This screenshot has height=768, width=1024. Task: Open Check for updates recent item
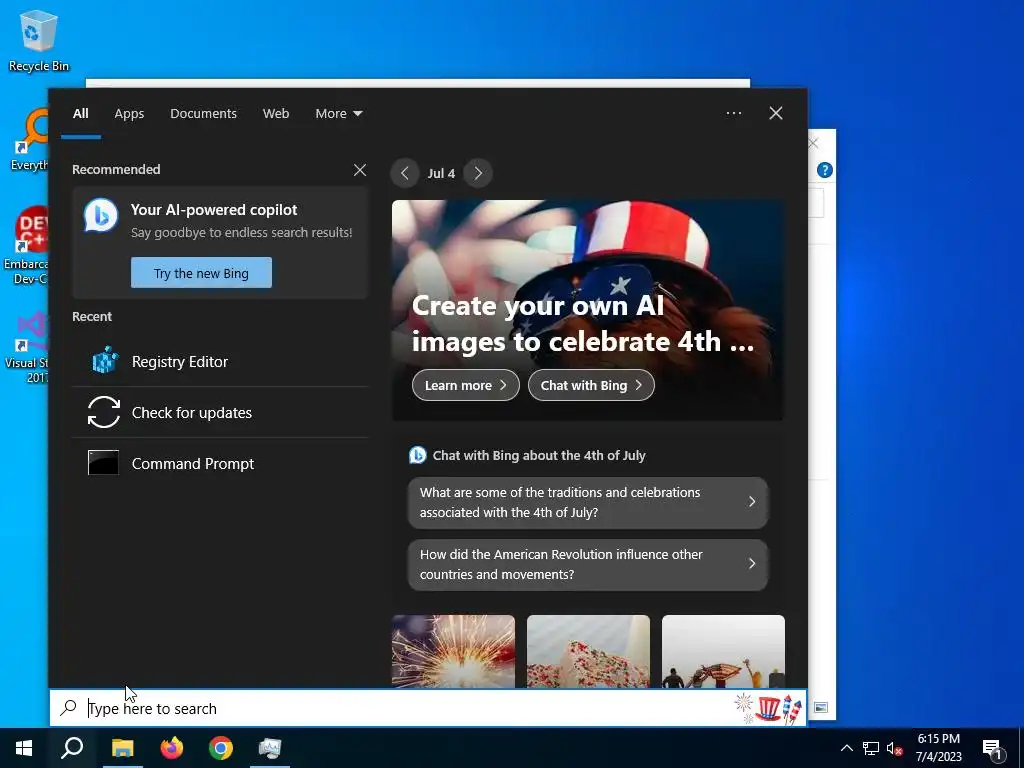(x=220, y=413)
